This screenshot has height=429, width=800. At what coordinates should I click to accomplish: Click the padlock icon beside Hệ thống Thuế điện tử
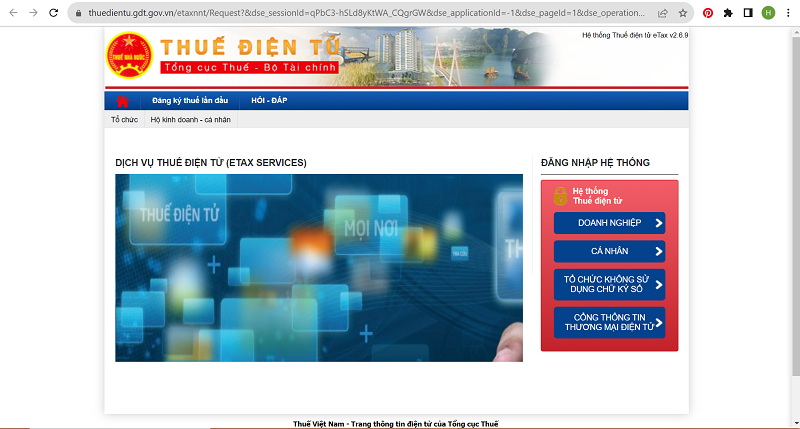click(x=560, y=196)
